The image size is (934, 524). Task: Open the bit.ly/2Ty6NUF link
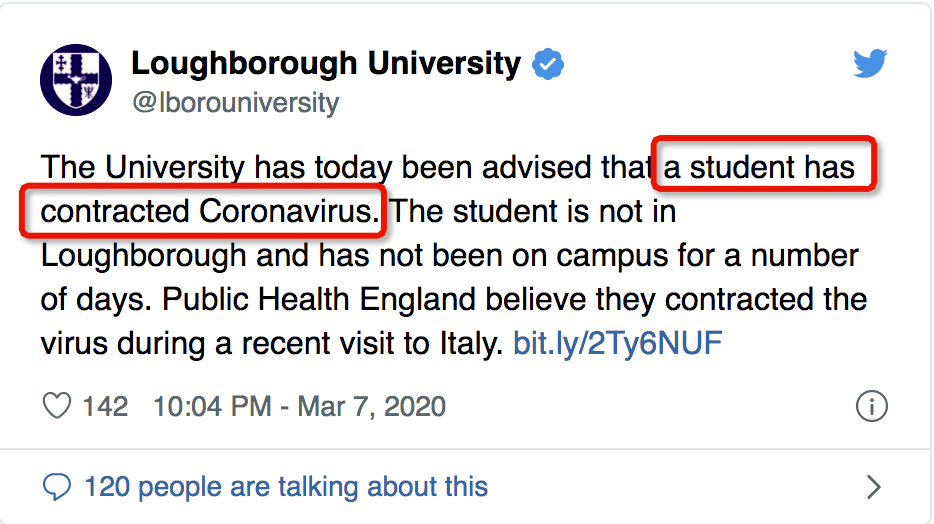(x=618, y=343)
